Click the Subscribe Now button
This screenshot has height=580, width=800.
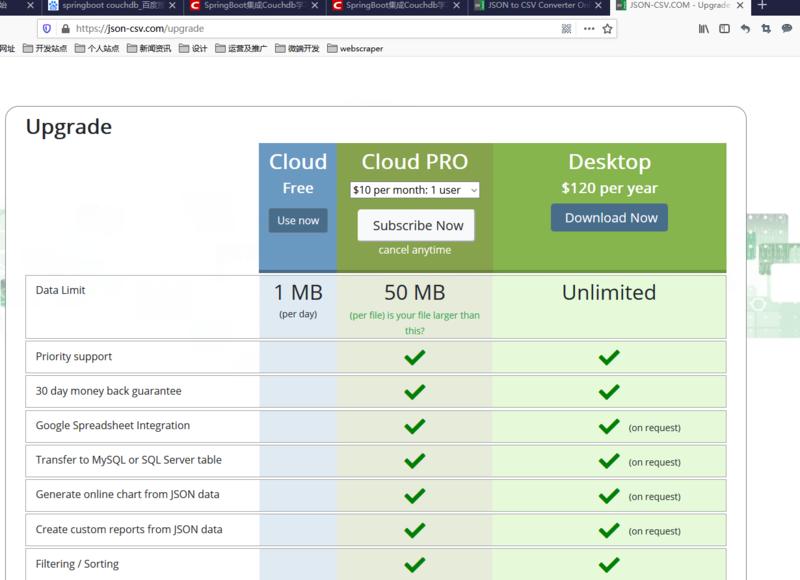coord(416,225)
